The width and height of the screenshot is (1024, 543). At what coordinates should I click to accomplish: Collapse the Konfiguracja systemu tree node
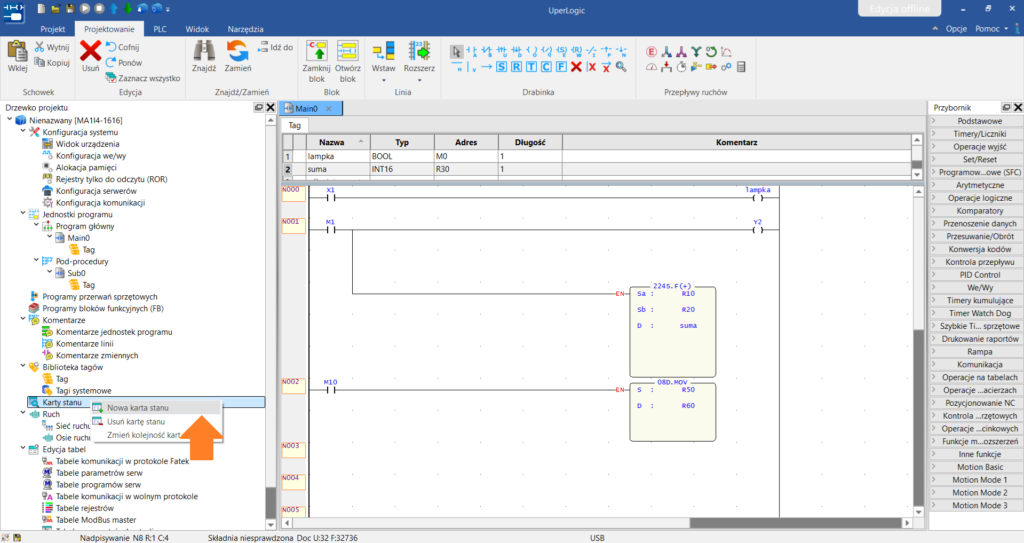click(x=23, y=131)
